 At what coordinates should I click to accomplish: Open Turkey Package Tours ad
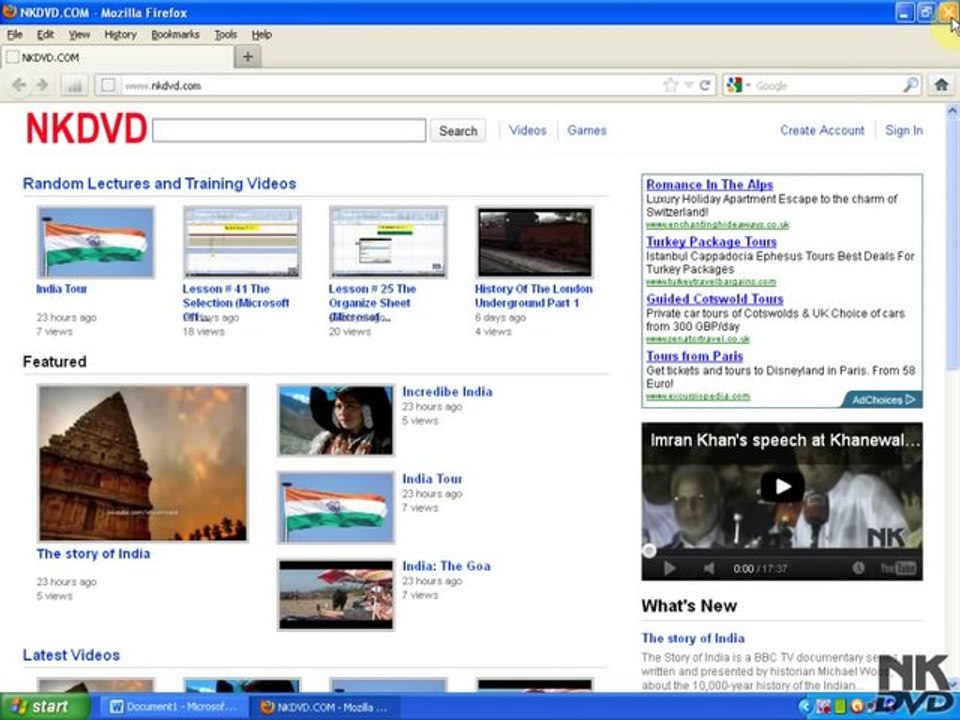pyautogui.click(x=711, y=241)
